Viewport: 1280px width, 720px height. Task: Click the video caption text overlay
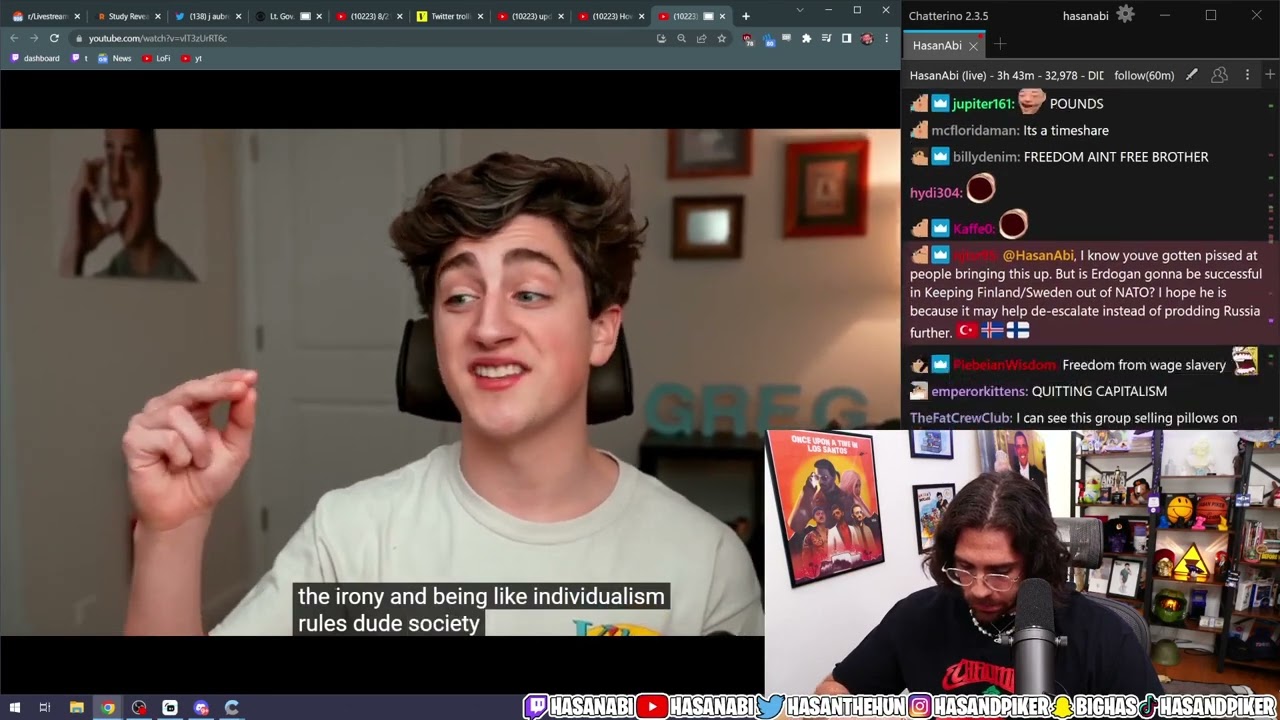point(481,610)
